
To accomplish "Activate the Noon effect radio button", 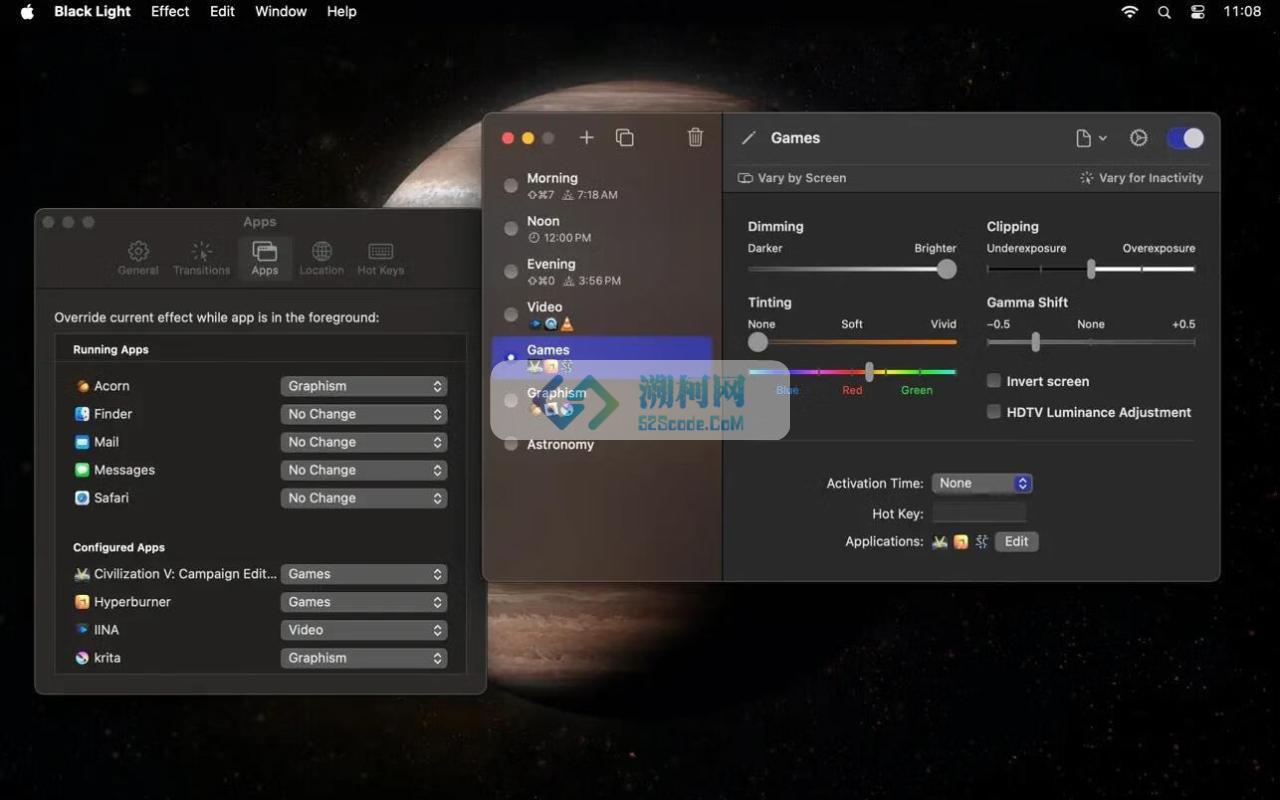I will (x=511, y=229).
